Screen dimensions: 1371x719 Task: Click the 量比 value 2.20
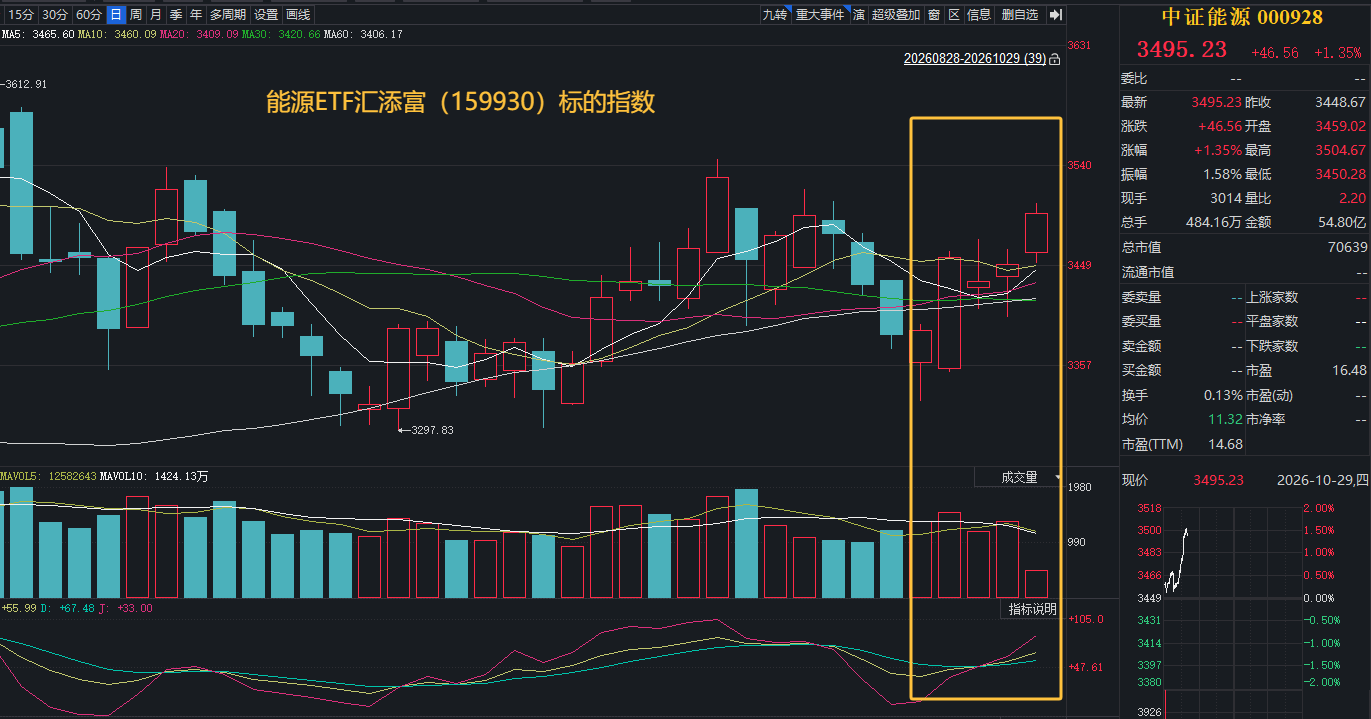click(1353, 198)
